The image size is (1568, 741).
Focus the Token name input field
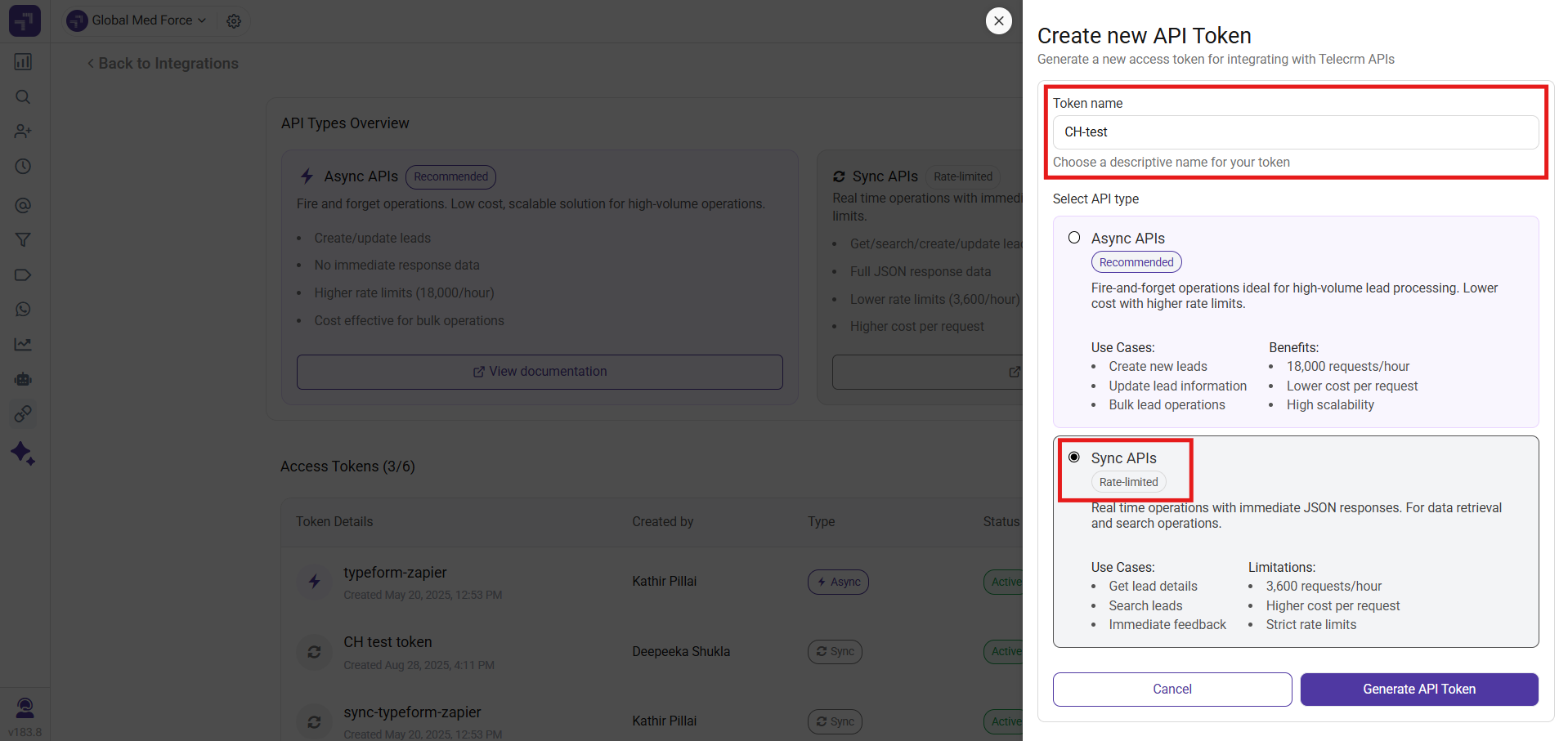pos(1296,132)
